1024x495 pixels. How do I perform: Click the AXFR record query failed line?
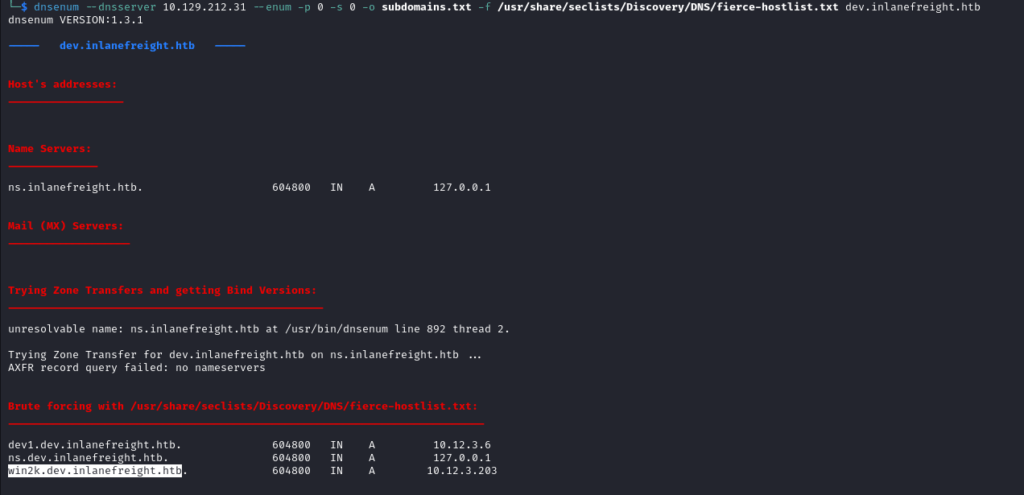tap(136, 368)
